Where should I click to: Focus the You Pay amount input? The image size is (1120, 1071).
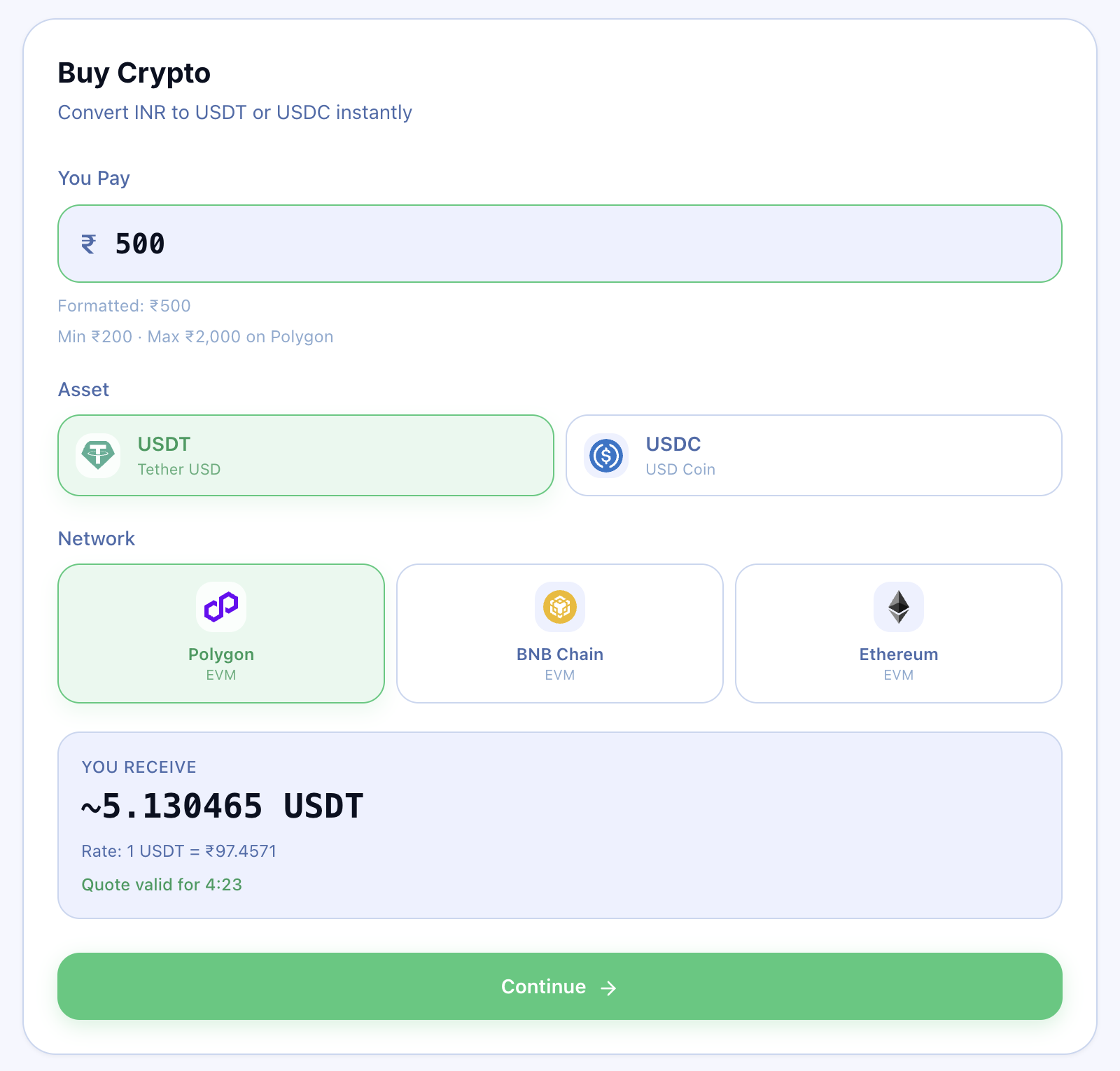[560, 244]
